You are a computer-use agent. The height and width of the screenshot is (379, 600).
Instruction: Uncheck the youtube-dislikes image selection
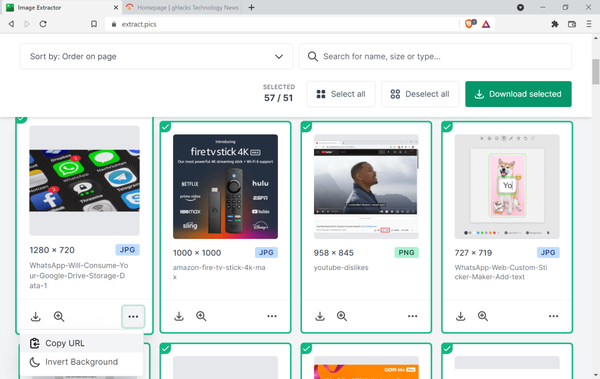point(306,126)
